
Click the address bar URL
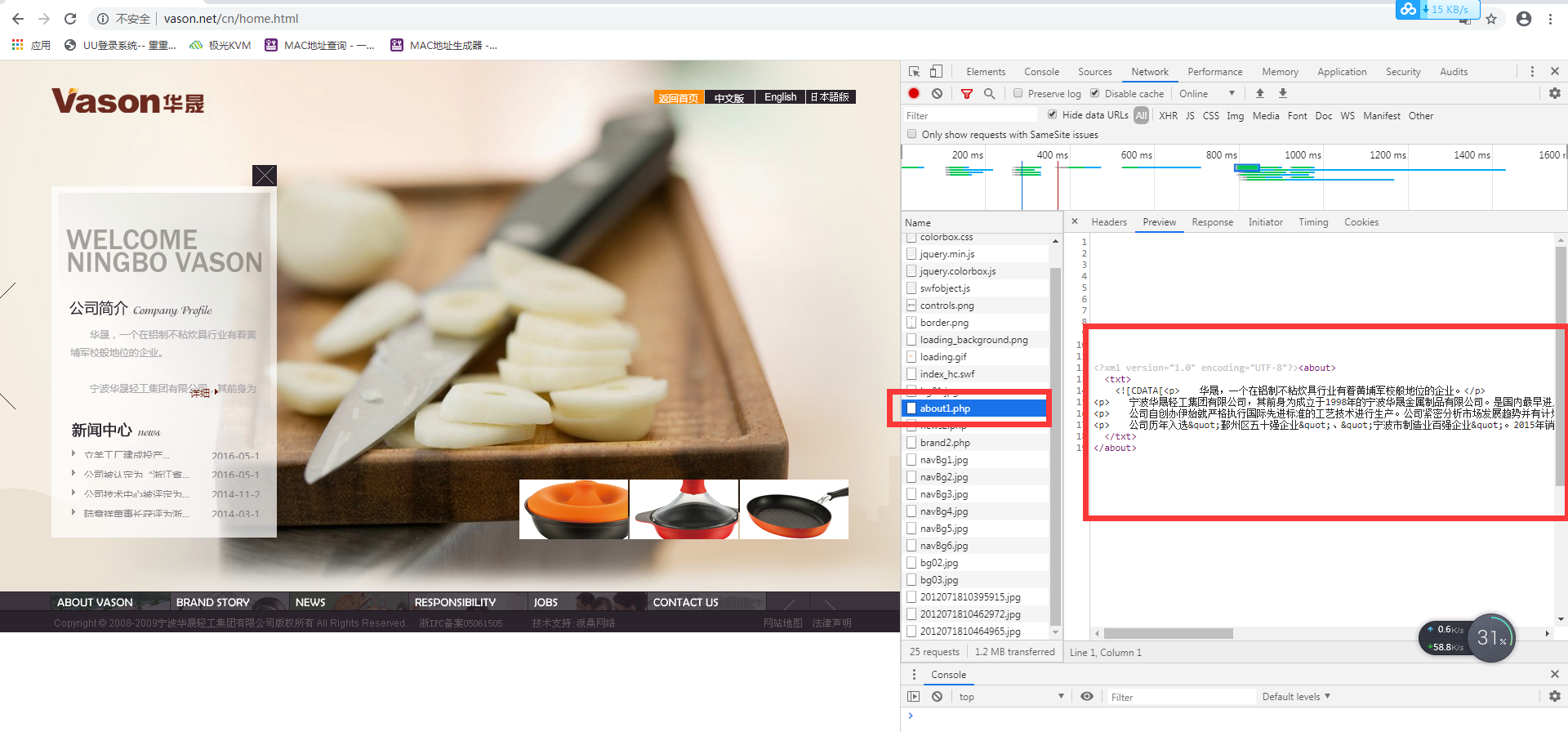coord(231,19)
